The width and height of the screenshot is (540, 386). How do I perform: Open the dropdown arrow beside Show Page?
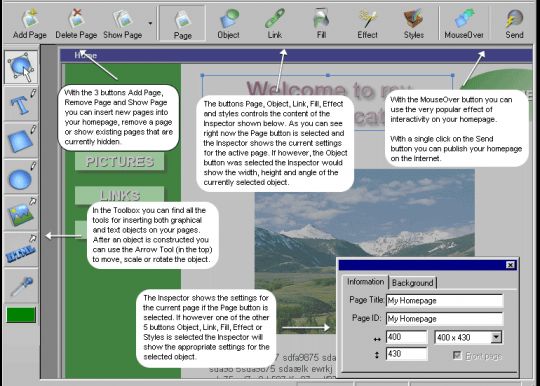(150, 23)
